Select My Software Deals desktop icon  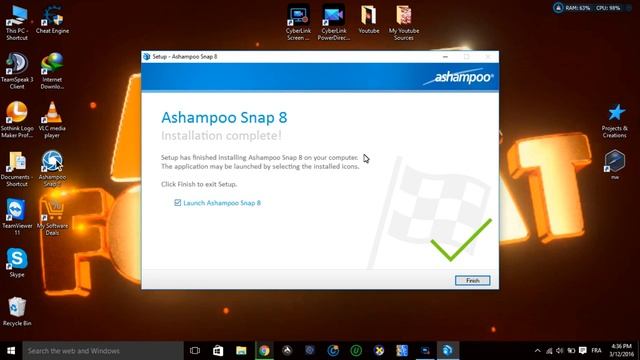click(x=52, y=218)
